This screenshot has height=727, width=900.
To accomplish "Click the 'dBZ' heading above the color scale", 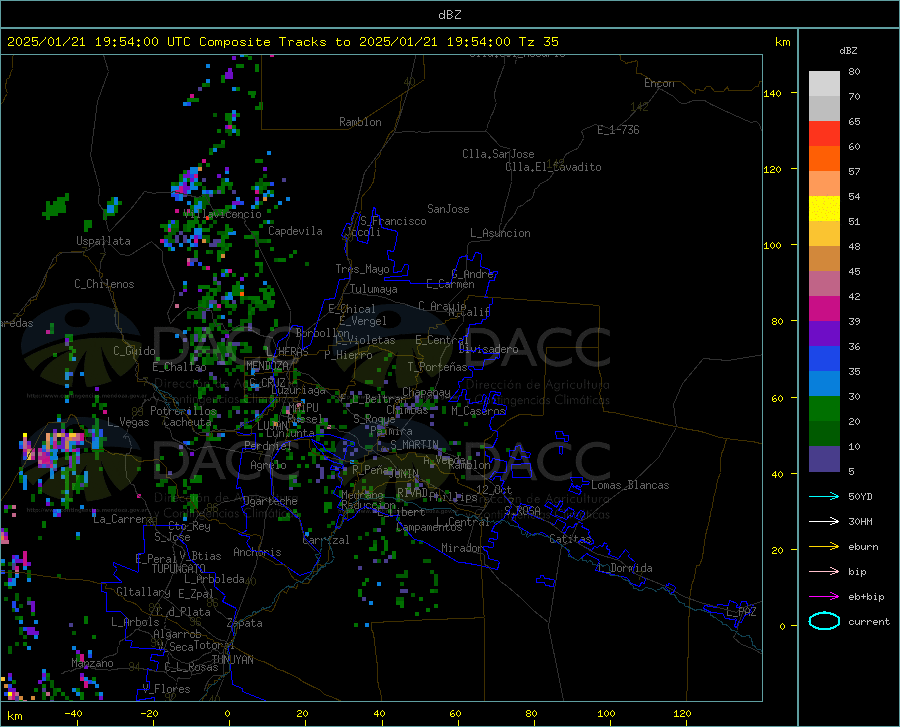I will [x=848, y=50].
